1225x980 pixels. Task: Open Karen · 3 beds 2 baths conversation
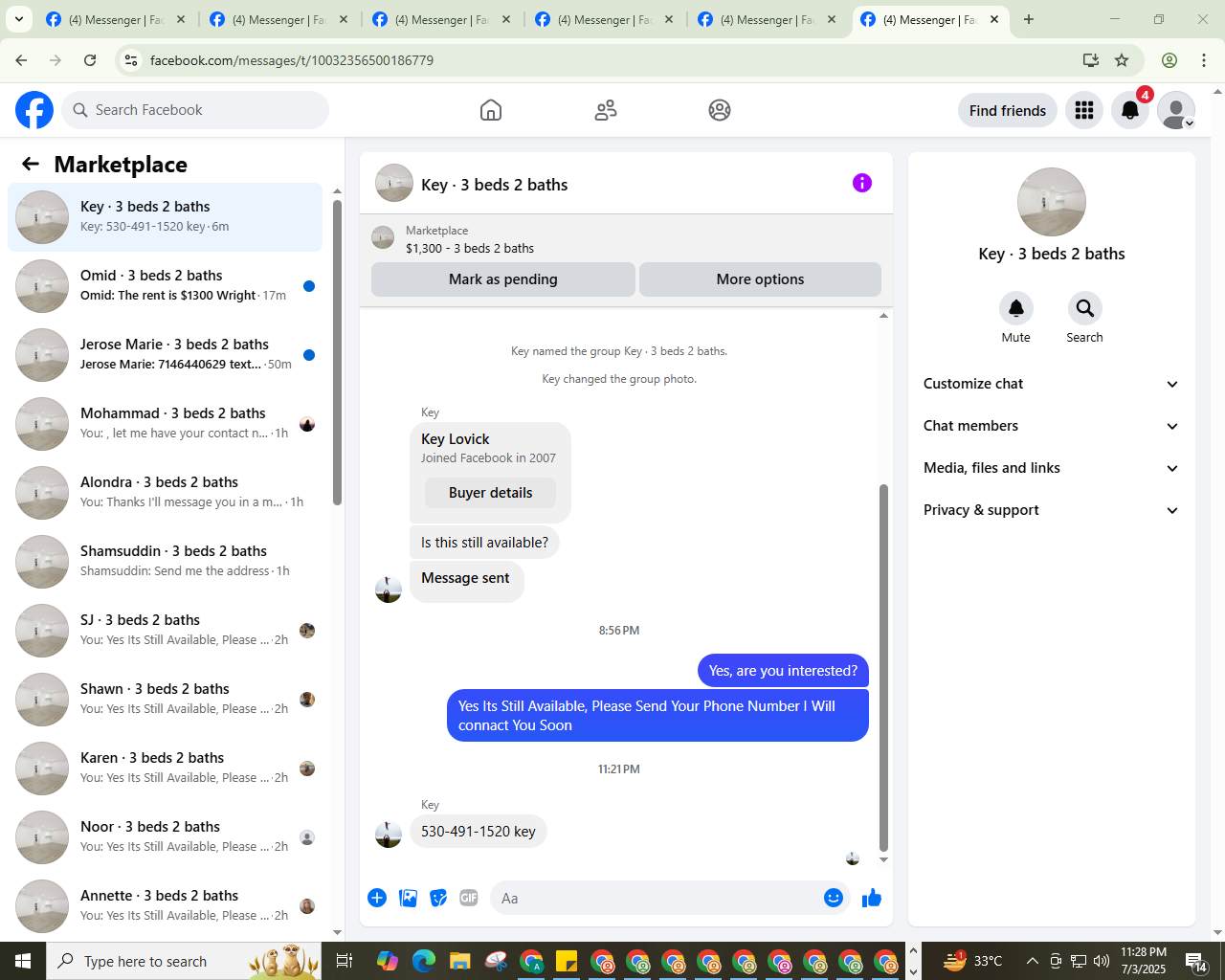[166, 768]
